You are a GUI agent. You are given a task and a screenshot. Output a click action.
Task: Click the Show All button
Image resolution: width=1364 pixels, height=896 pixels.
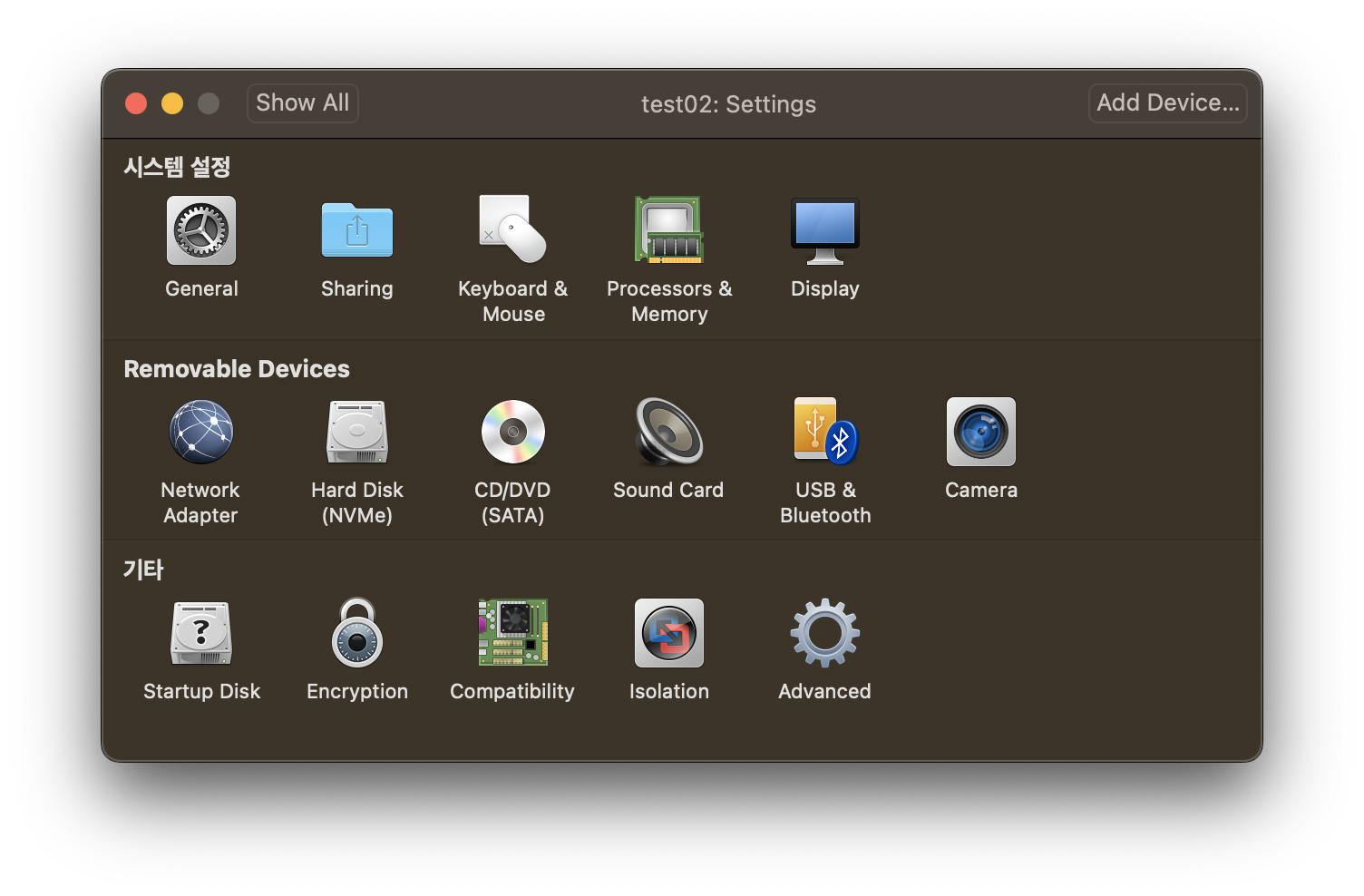tap(303, 102)
